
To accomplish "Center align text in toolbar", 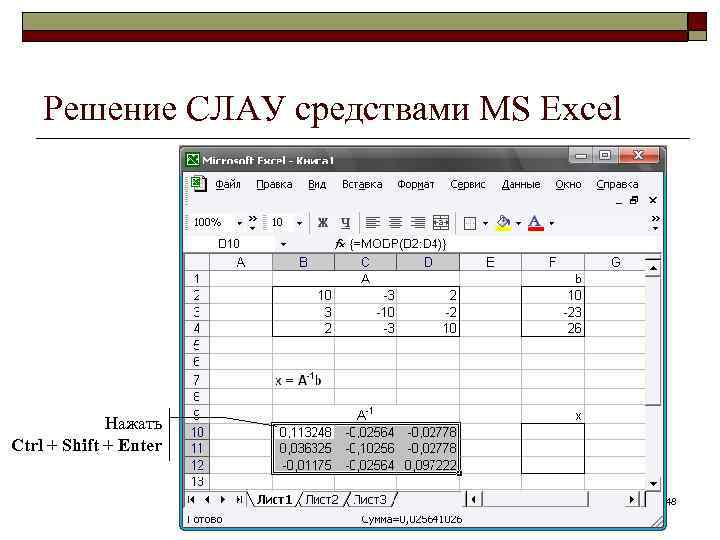I will pyautogui.click(x=395, y=223).
